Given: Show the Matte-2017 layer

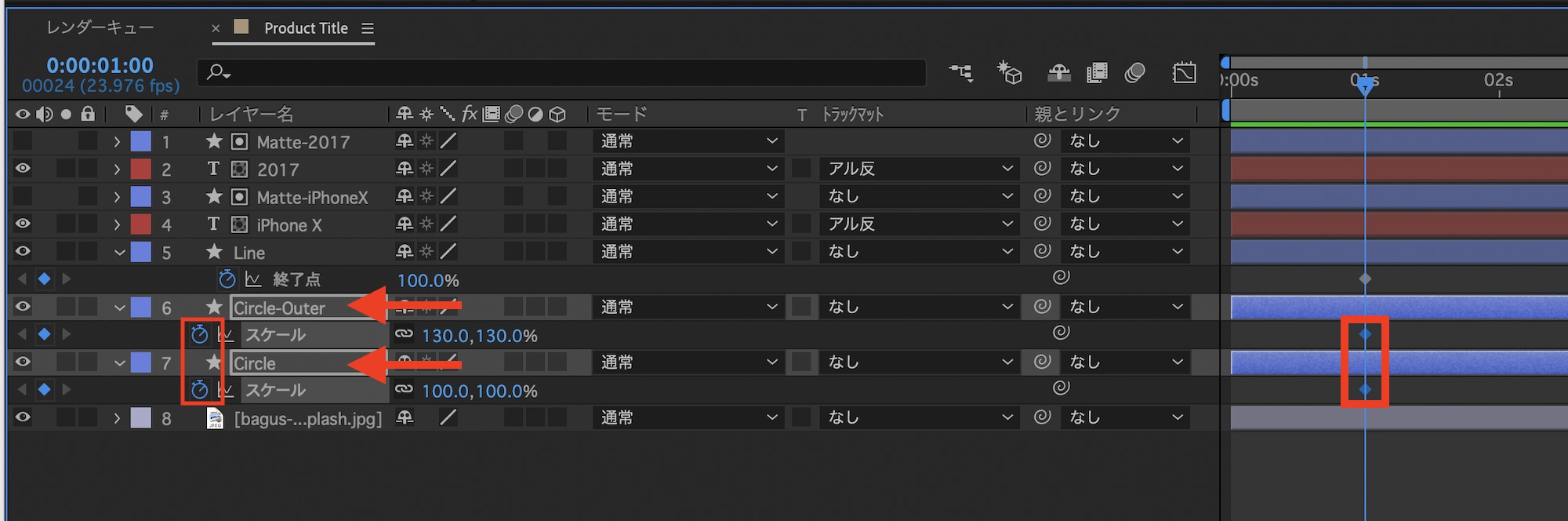Looking at the screenshot, I should (23, 141).
